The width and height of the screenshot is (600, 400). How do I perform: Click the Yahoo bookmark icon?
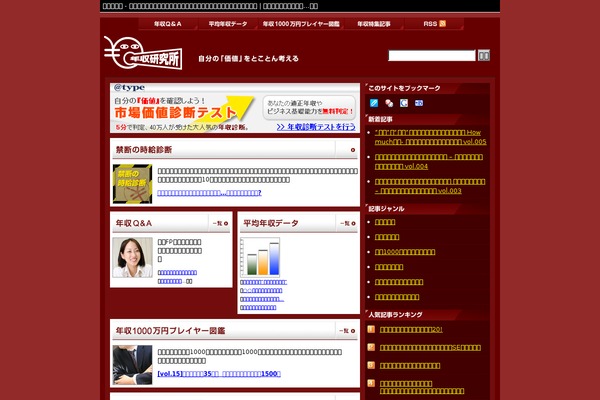tap(419, 103)
